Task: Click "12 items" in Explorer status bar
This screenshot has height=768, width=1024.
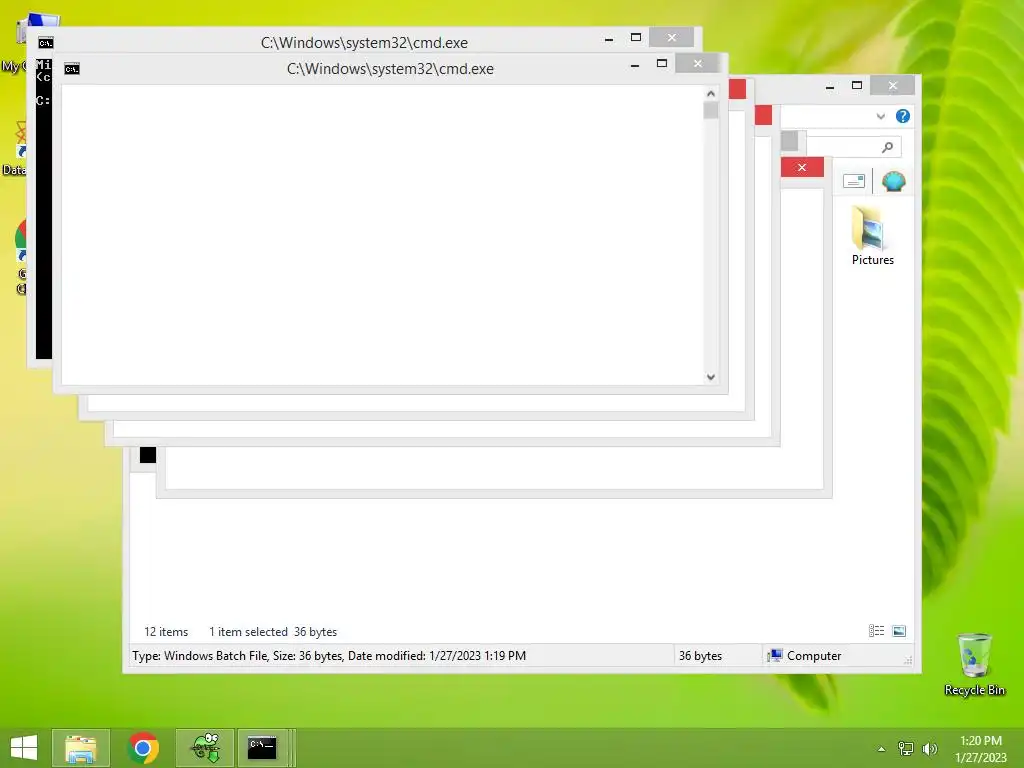Action: [166, 632]
